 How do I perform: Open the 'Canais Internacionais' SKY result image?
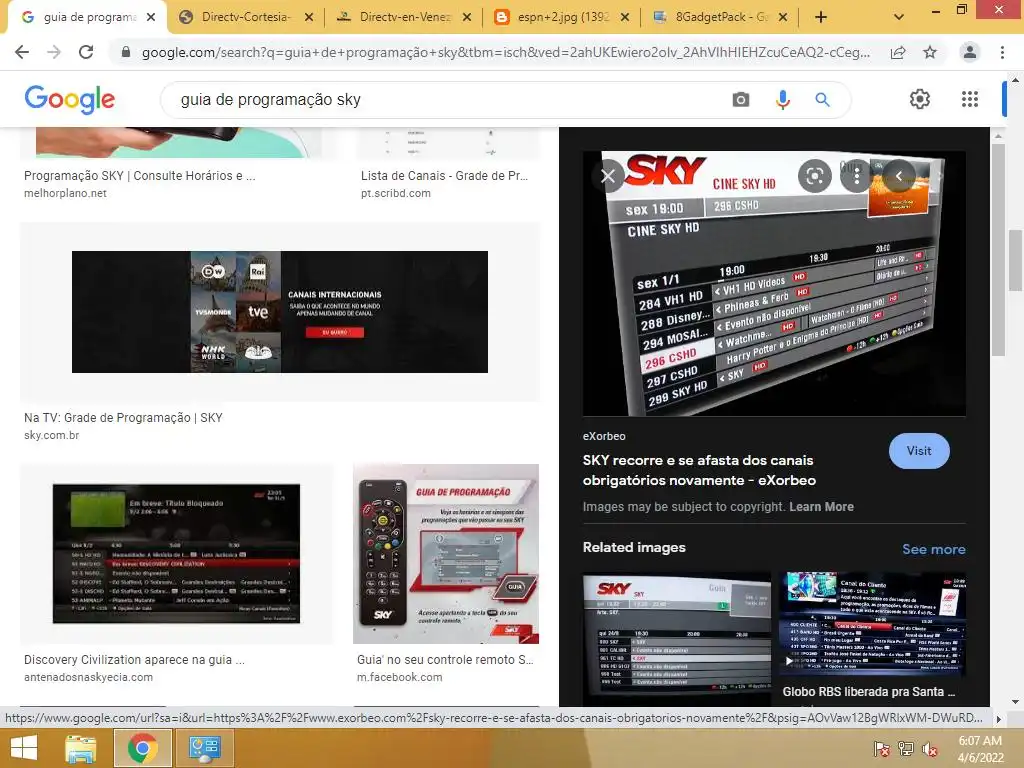point(280,312)
